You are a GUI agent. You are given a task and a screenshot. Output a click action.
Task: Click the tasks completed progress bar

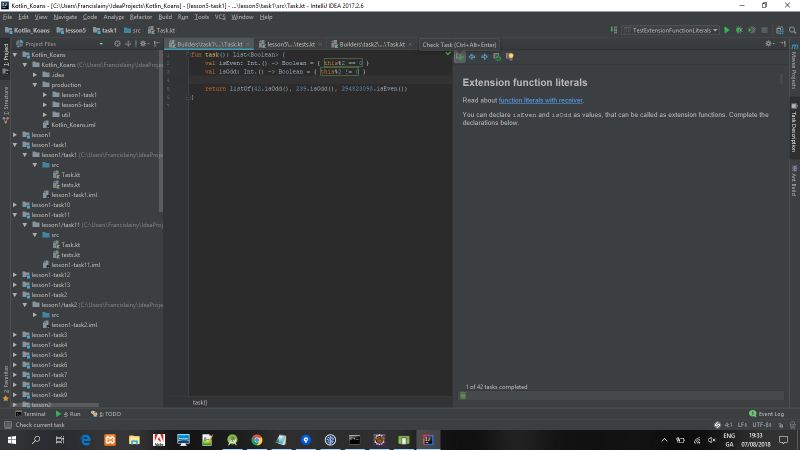[x=622, y=396]
